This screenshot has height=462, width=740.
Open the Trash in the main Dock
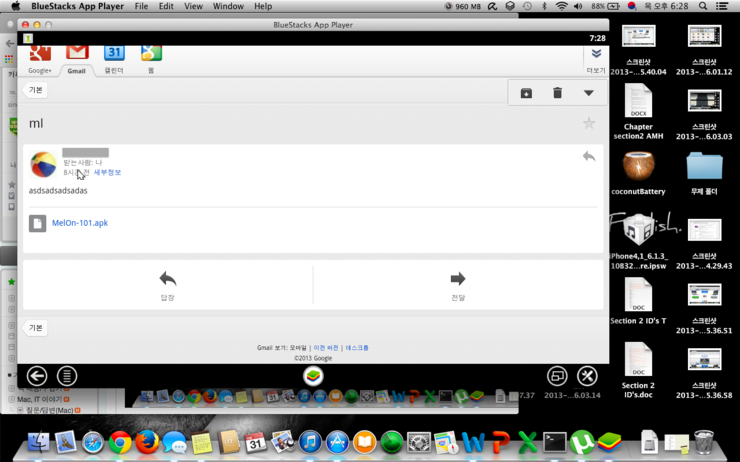coord(704,442)
